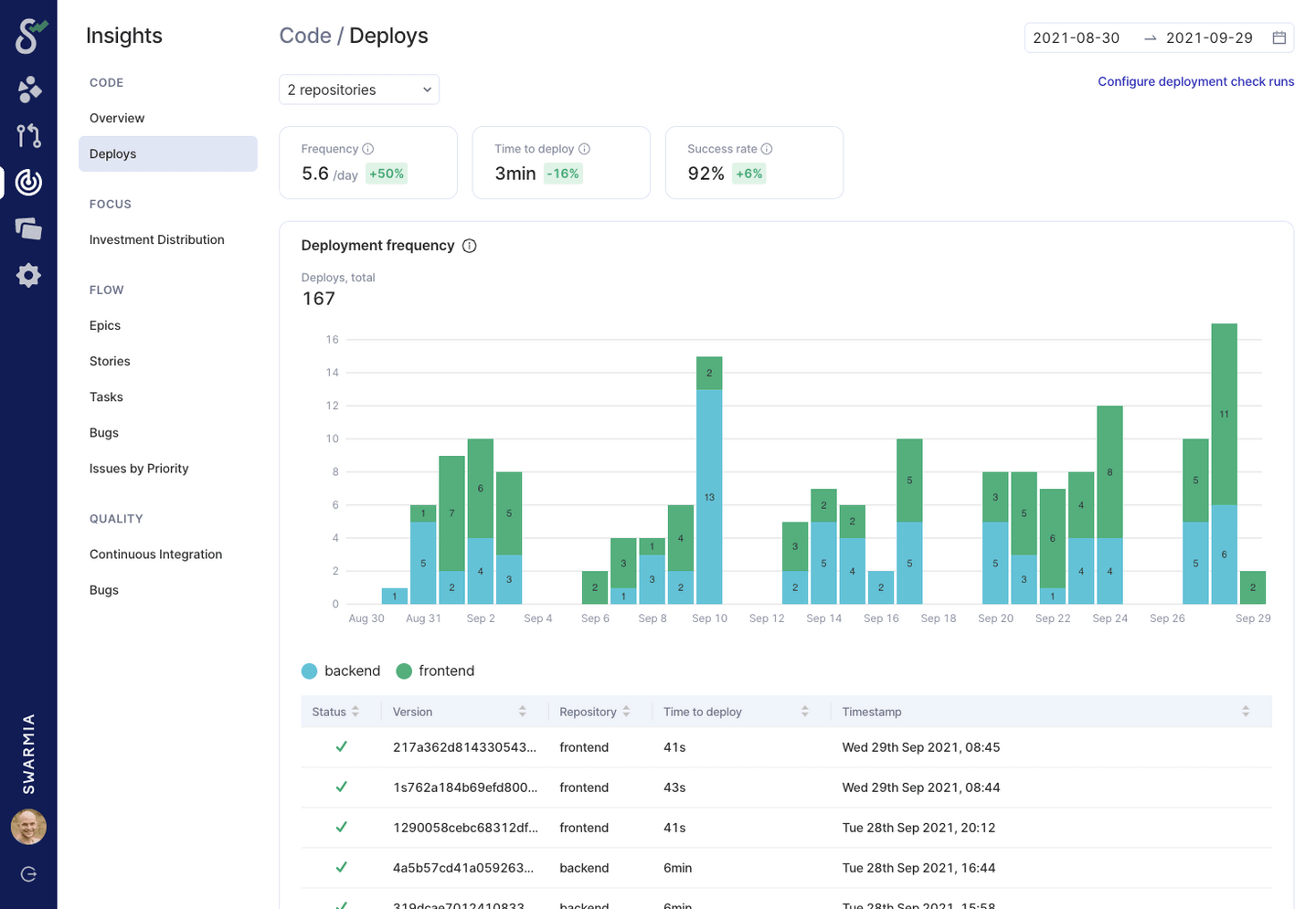
Task: Select the active Insights target icon
Action: click(28, 183)
